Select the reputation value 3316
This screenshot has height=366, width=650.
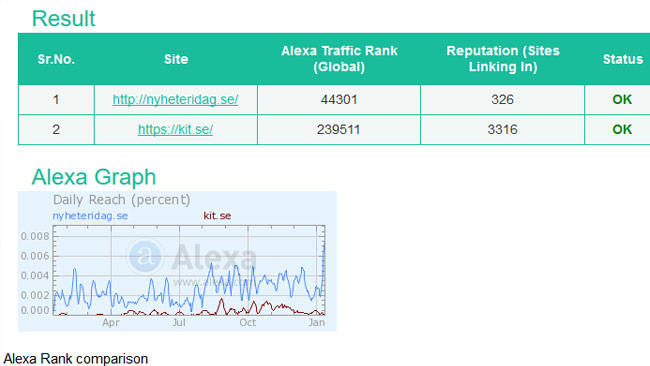click(502, 129)
